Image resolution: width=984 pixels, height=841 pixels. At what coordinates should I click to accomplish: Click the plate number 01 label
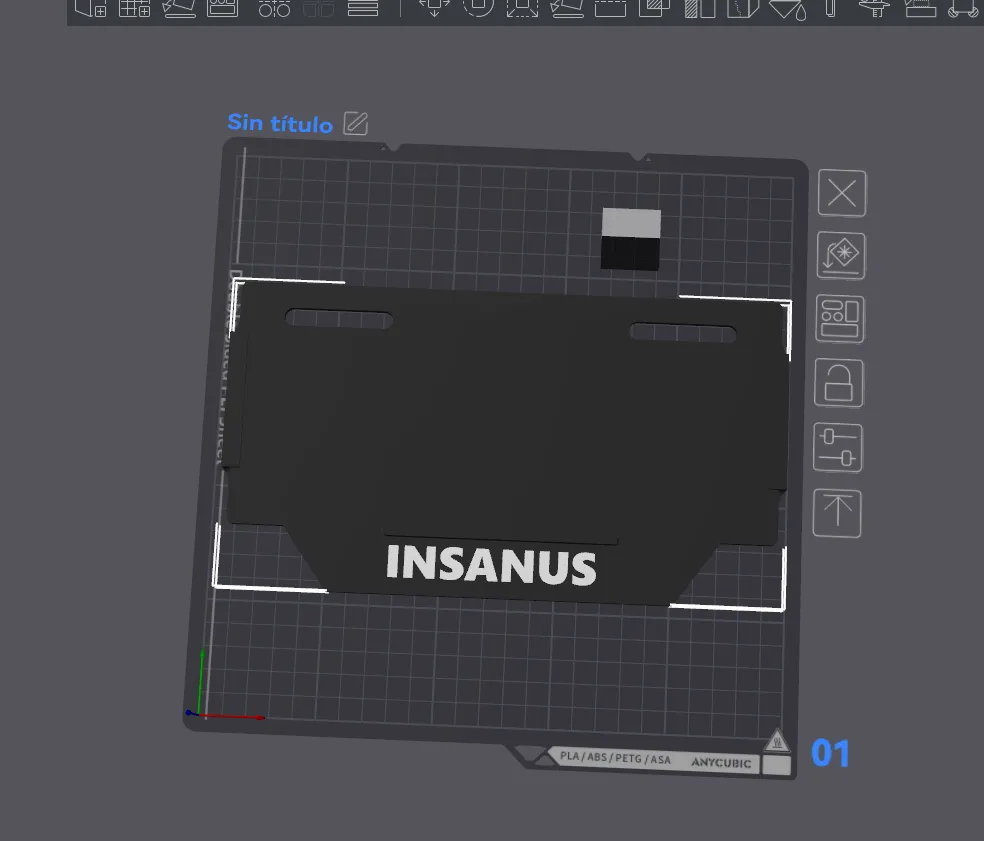point(830,753)
